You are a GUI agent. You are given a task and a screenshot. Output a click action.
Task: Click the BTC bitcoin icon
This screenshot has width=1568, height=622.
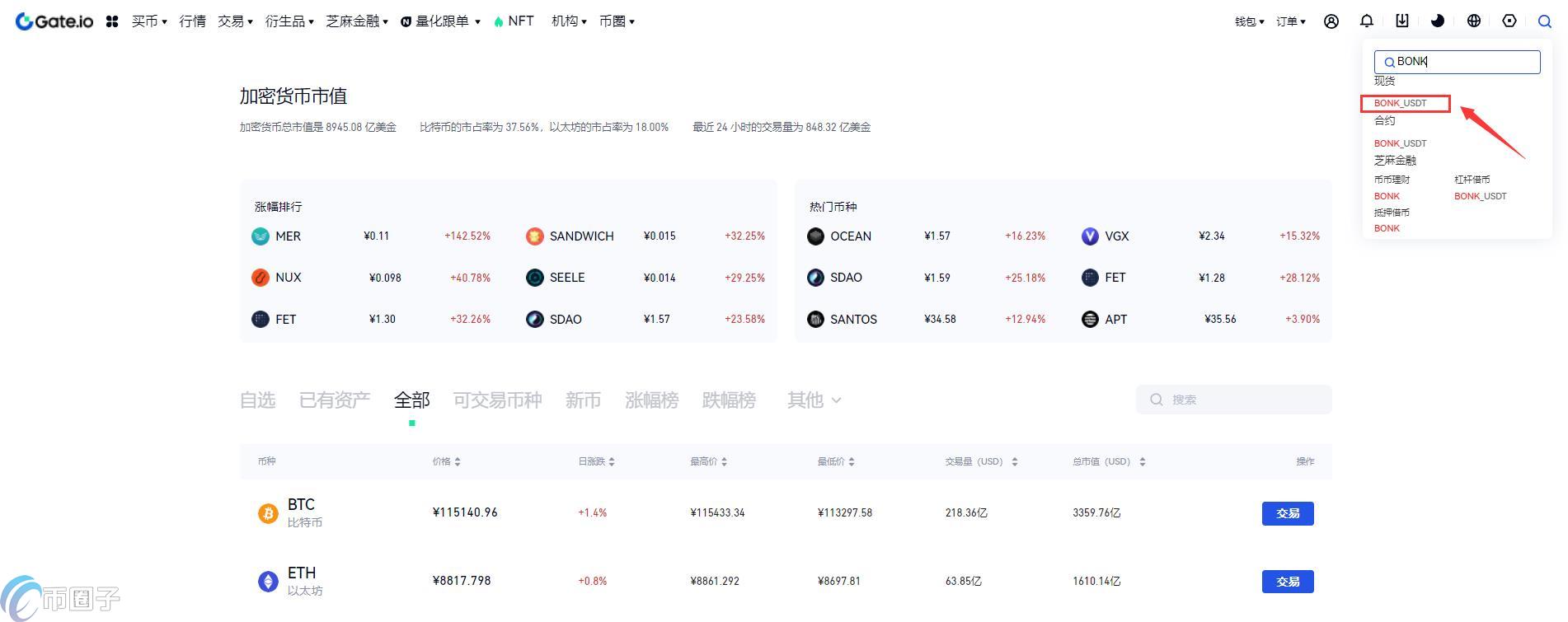(268, 513)
